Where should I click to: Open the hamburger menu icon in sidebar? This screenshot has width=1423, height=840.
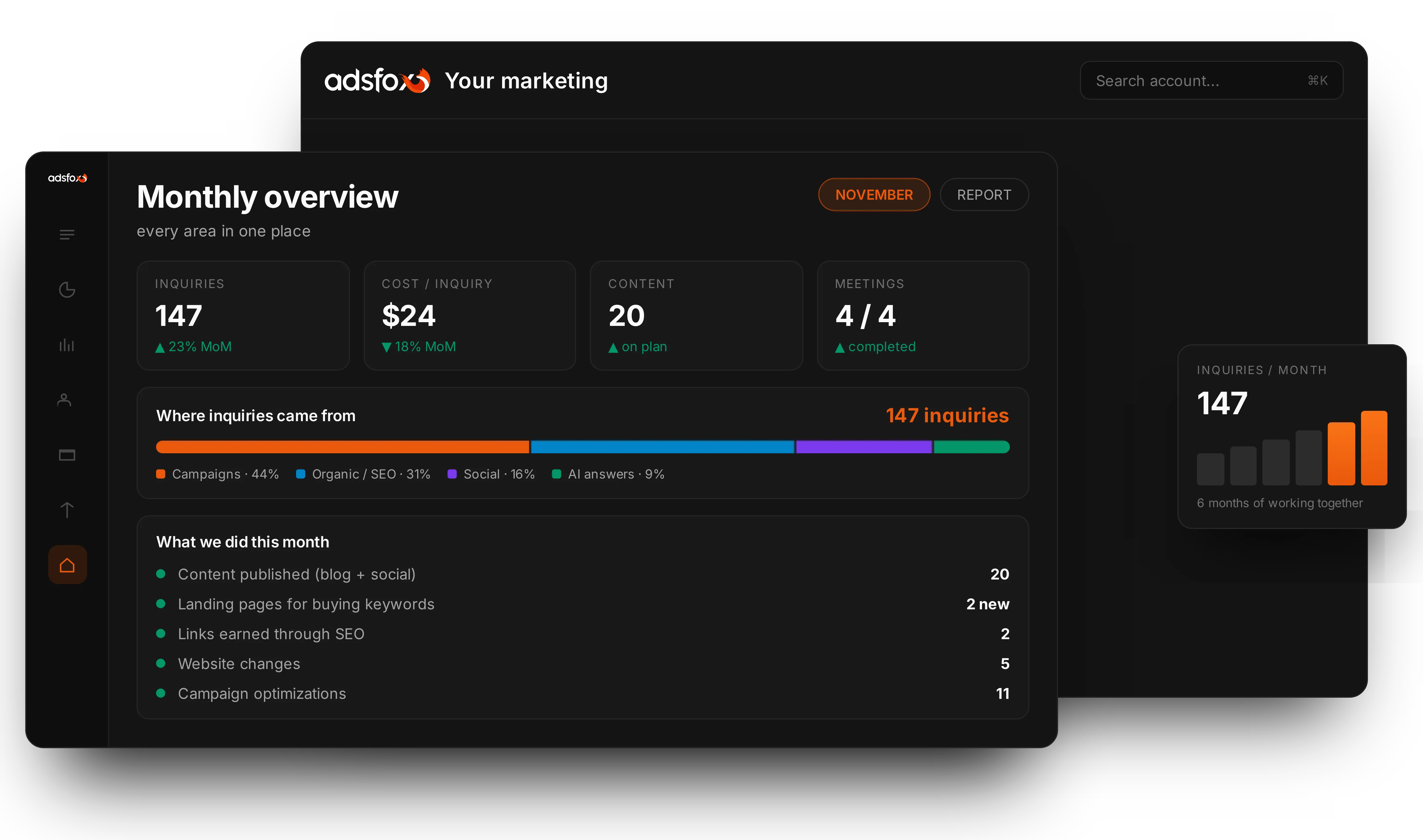[x=67, y=234]
